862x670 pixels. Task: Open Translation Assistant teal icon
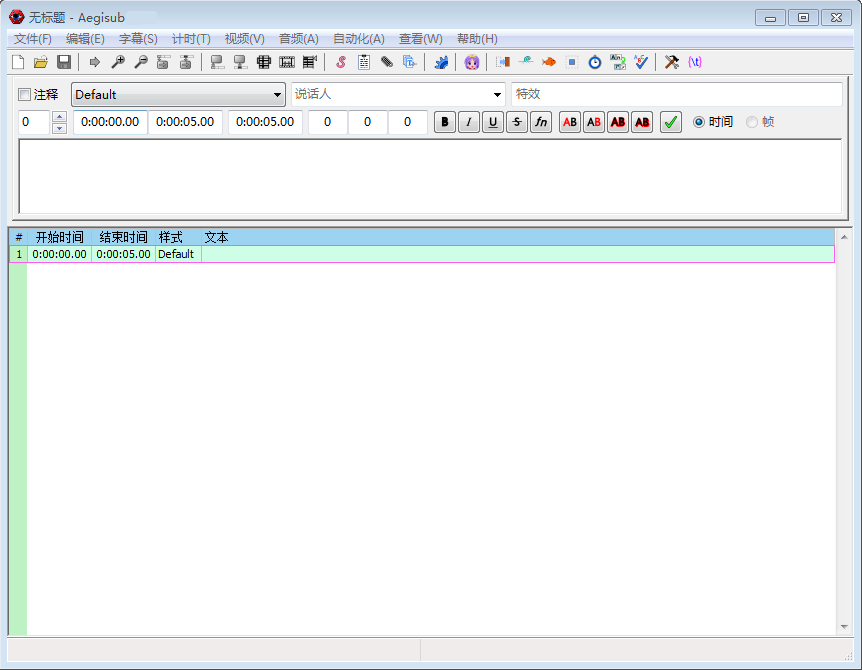coord(526,62)
